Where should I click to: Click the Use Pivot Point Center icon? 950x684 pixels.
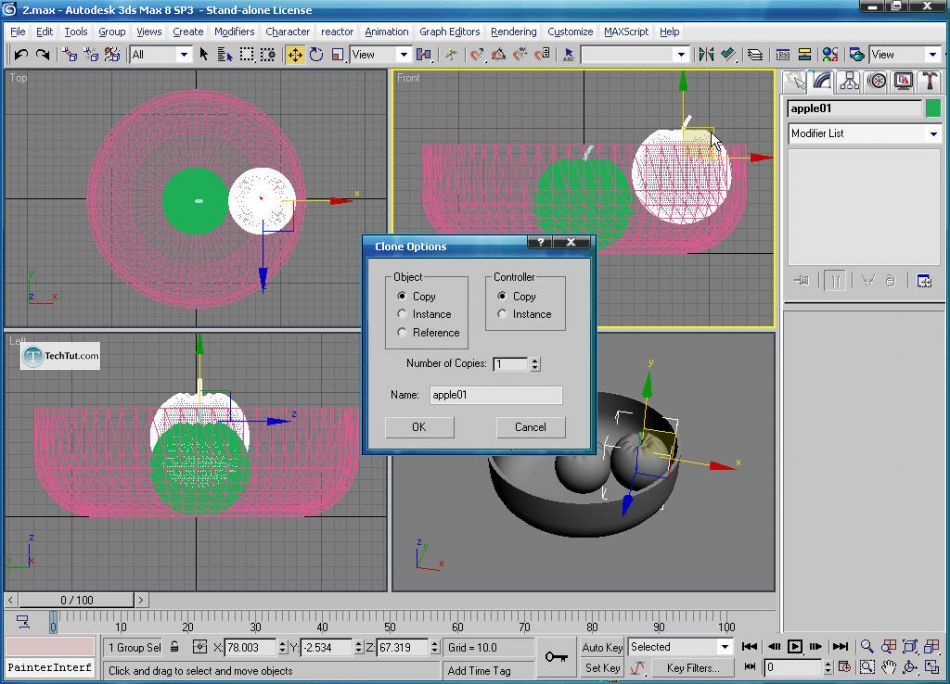point(424,55)
